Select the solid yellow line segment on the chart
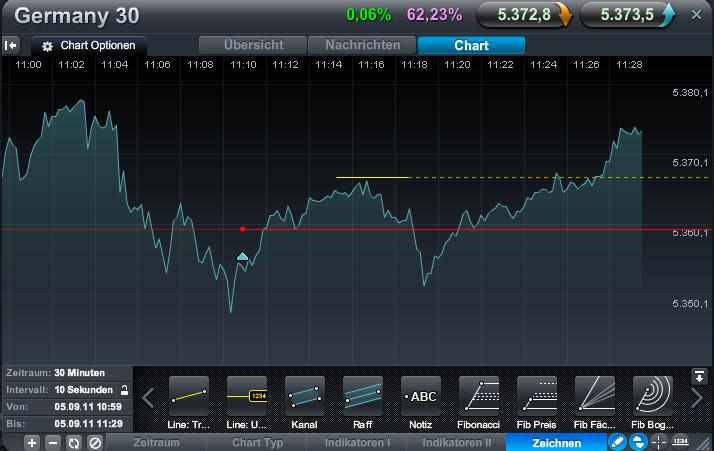The height and width of the screenshot is (451, 714). [372, 177]
